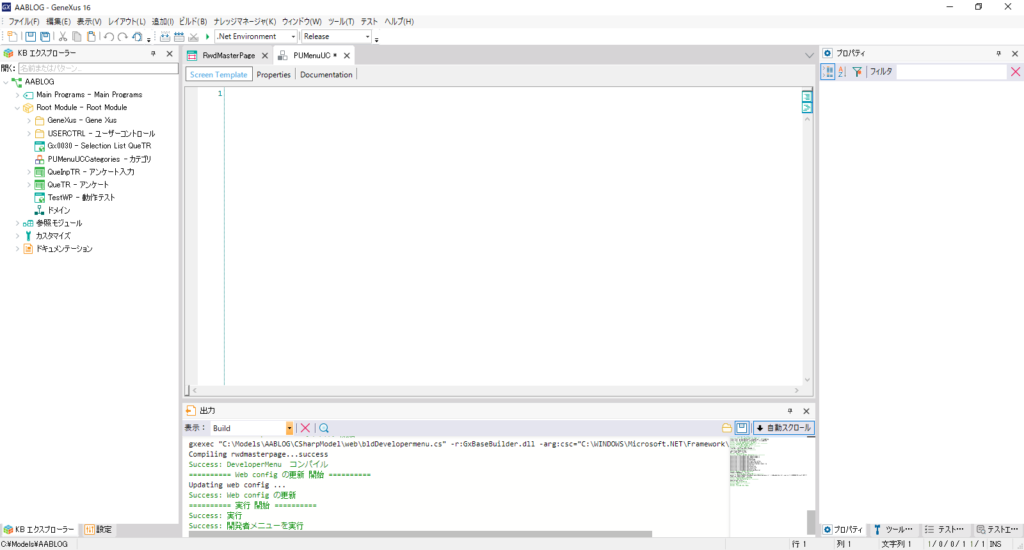Close the RwdMasterPage tab
1024x550 pixels.
[x=264, y=56]
